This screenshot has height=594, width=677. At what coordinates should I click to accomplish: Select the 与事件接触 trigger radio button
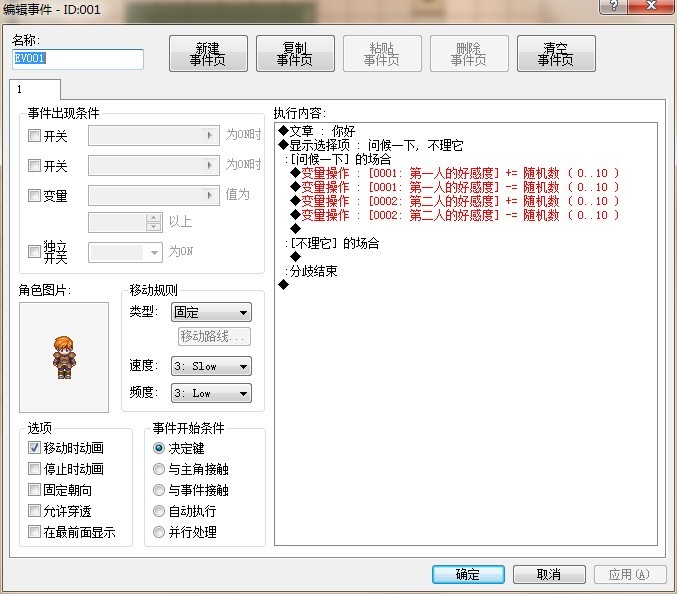pos(159,490)
